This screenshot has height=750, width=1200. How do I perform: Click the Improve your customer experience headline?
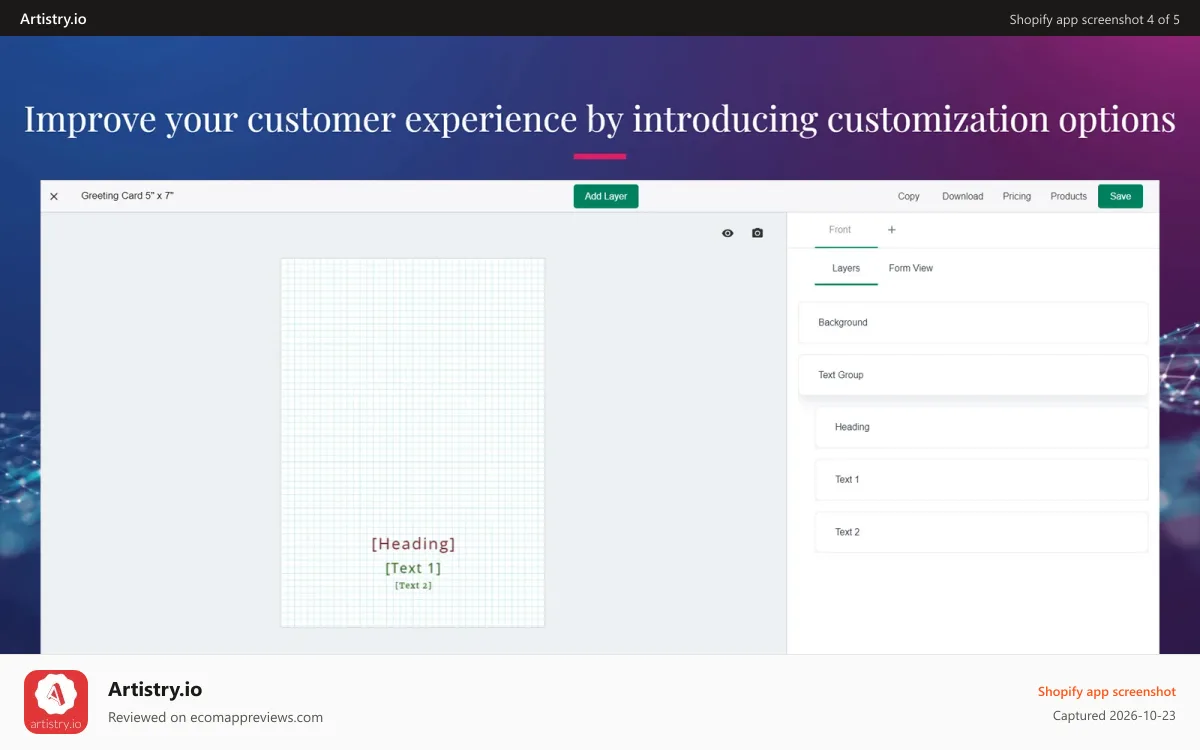(600, 119)
